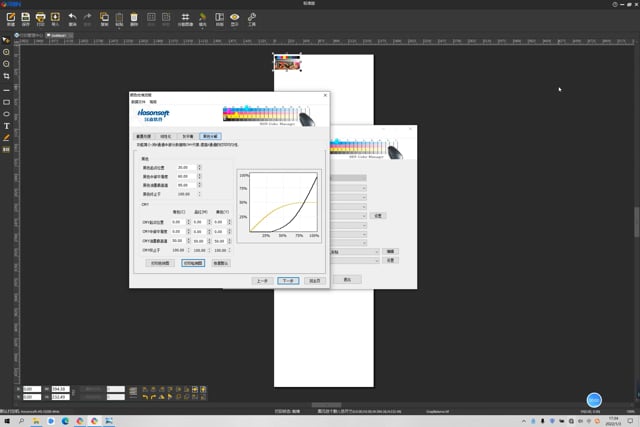Click the stacked layers icon in the bottom bar

(x=133, y=393)
